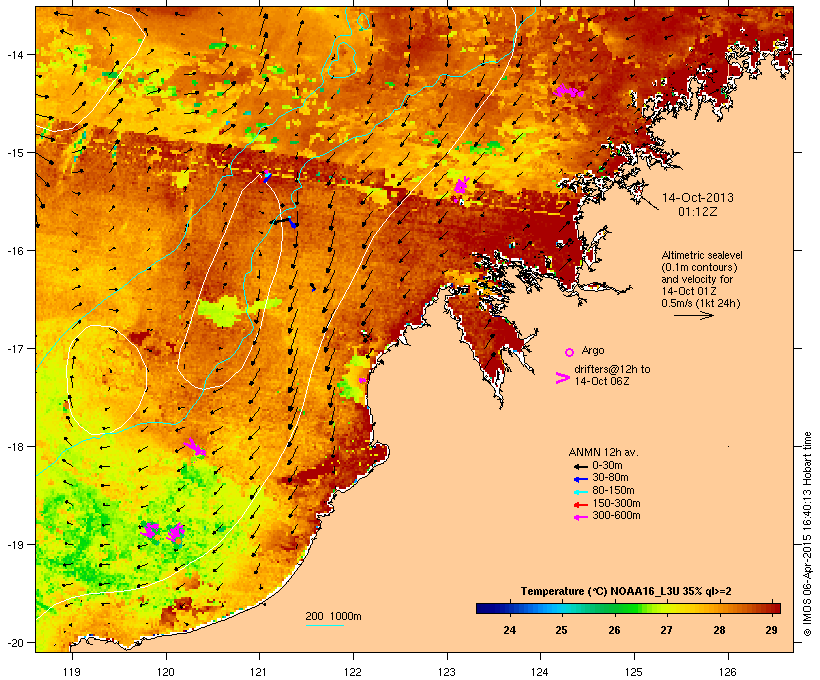Click the ANMN 12h av. heading
The height and width of the screenshot is (680, 820).
coord(603,452)
